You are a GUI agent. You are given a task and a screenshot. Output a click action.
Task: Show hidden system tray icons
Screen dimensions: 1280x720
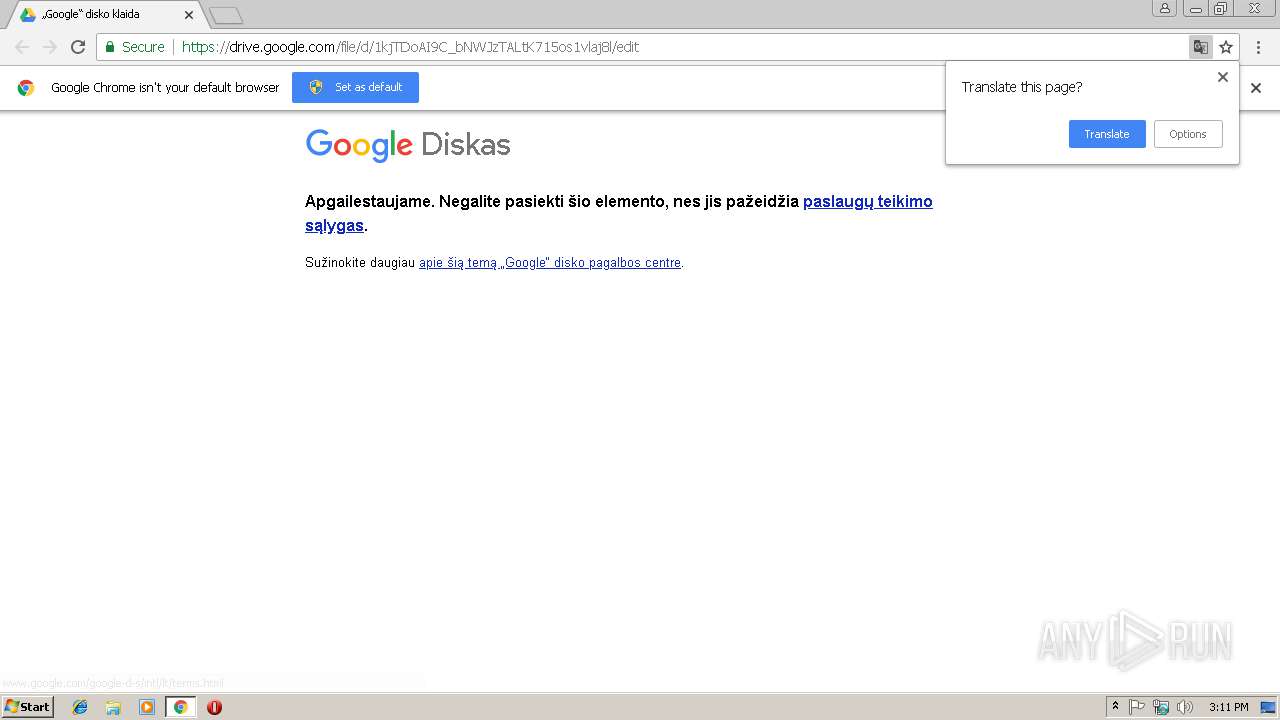click(x=1115, y=707)
